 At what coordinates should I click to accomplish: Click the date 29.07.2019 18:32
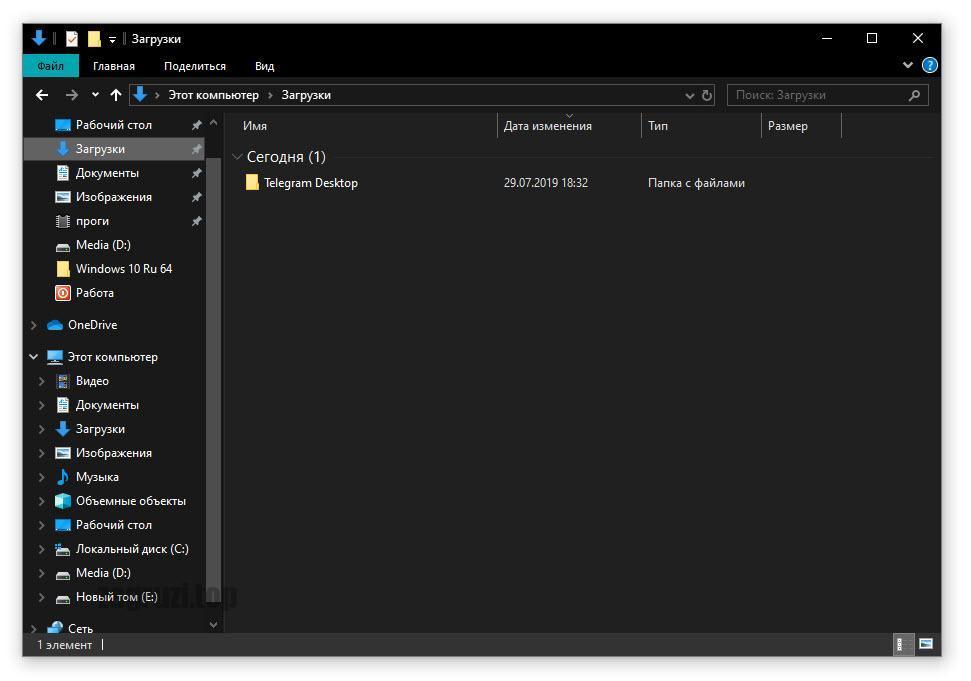coord(546,183)
